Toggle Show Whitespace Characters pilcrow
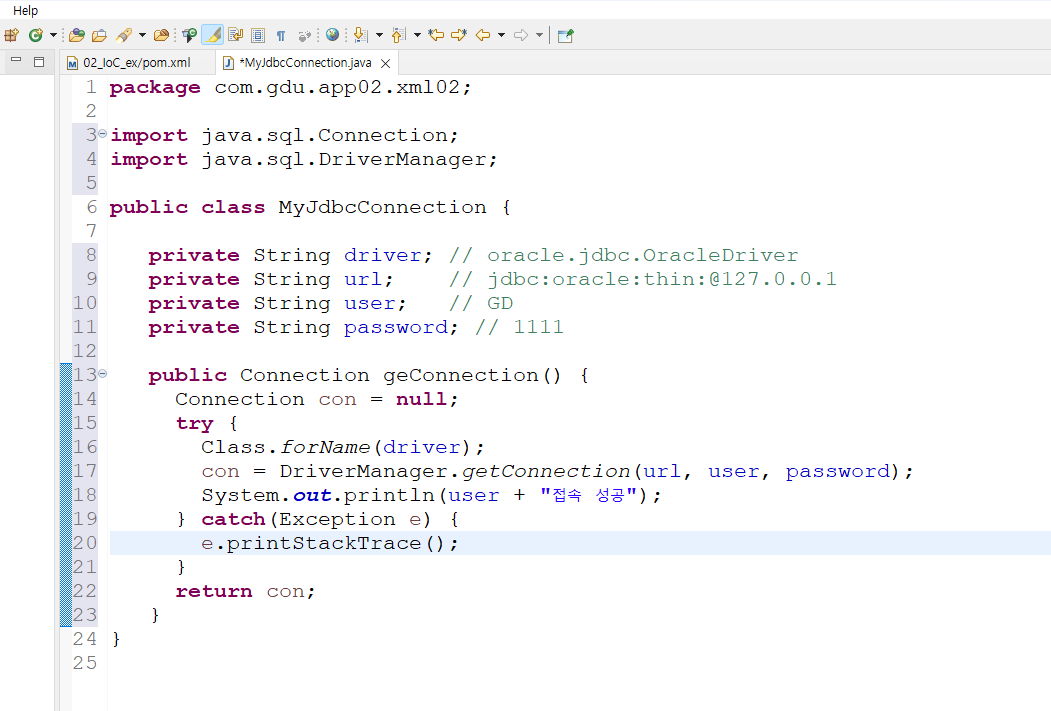Viewport: 1051px width, 711px height. click(282, 36)
